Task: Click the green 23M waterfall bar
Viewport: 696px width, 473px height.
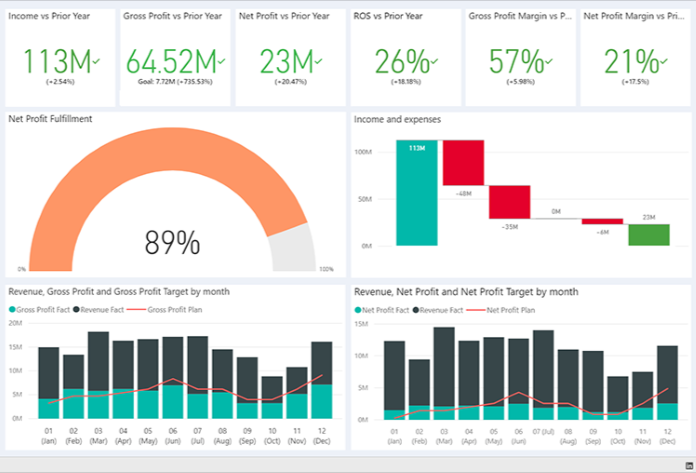Action: coord(649,235)
